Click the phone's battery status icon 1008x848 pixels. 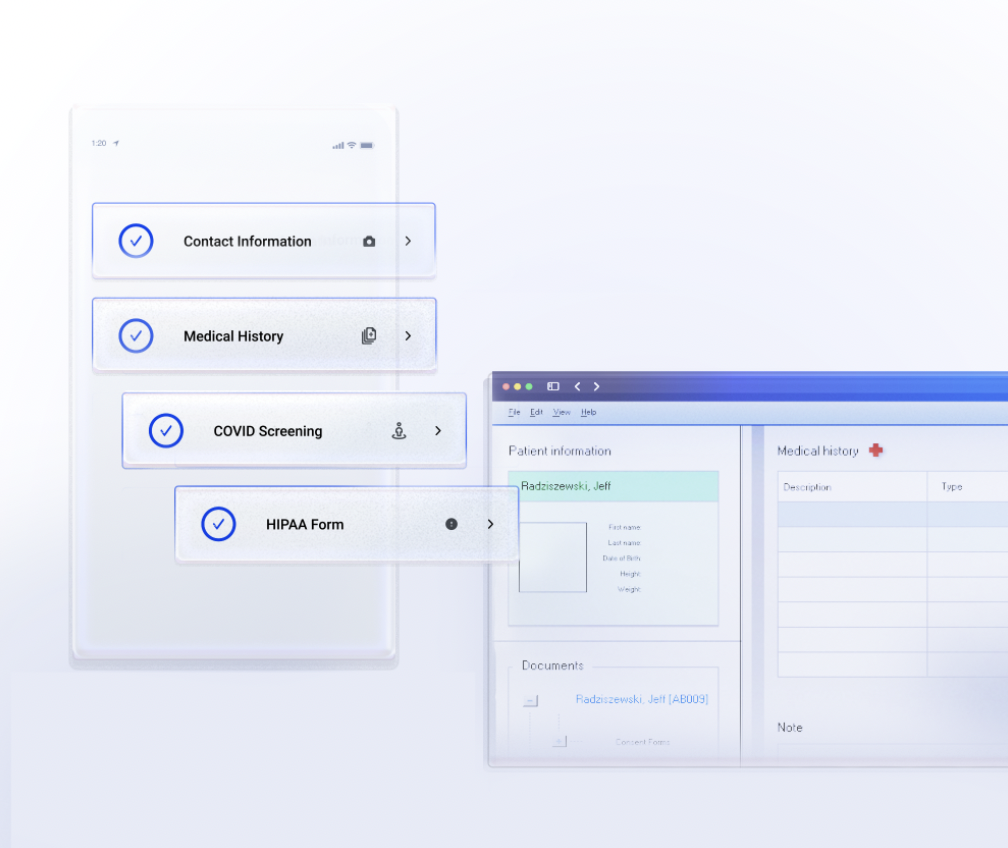click(367, 145)
